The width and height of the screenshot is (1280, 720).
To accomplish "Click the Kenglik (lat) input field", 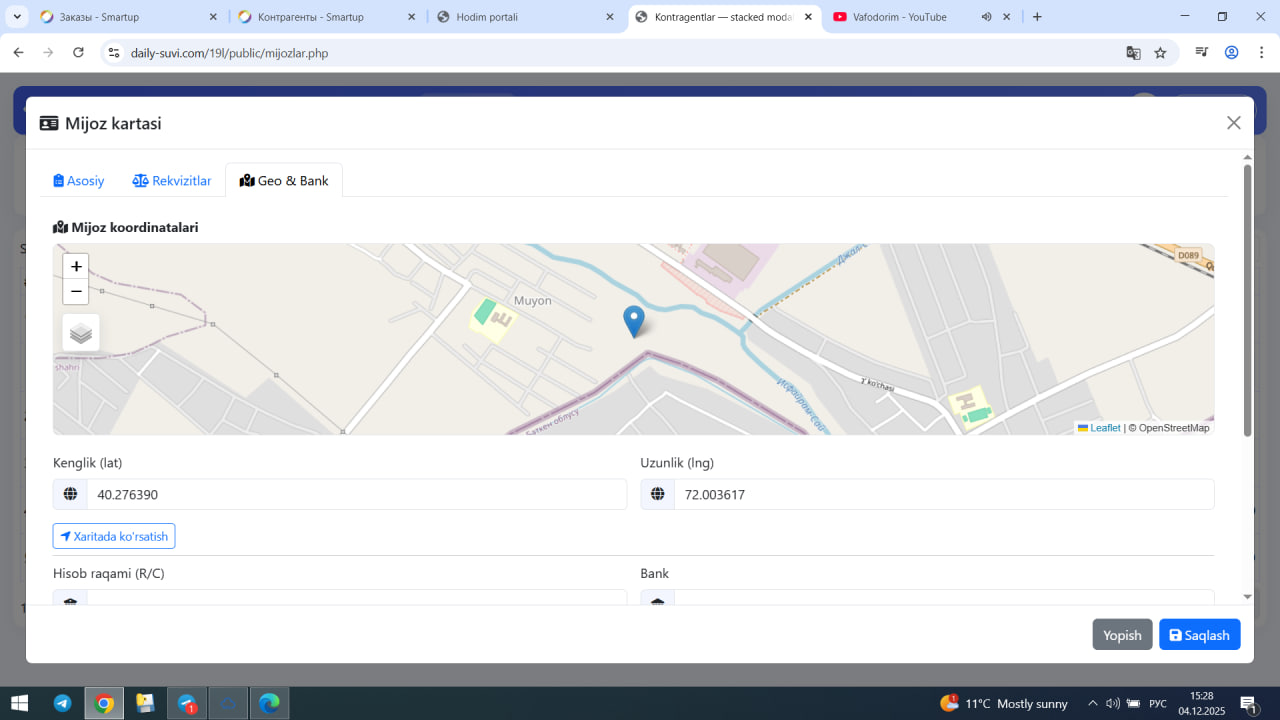I will click(x=356, y=494).
